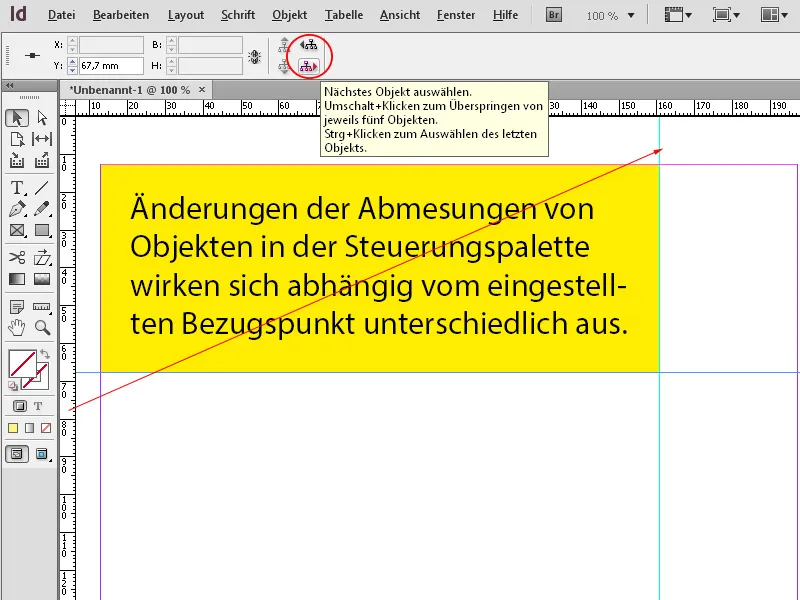Open the Bearbeiten menu

click(x=121, y=15)
